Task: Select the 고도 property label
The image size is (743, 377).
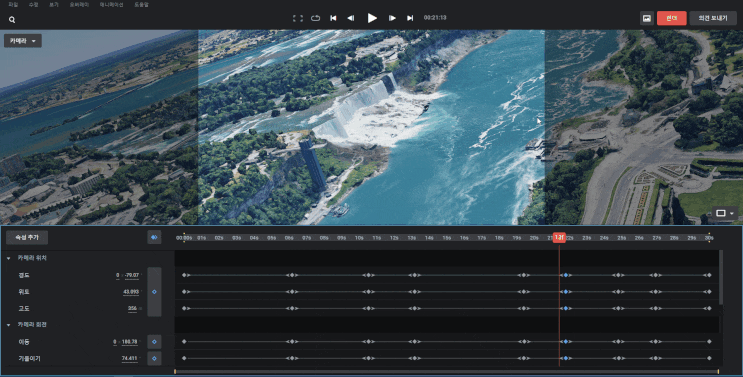Action: coord(24,308)
